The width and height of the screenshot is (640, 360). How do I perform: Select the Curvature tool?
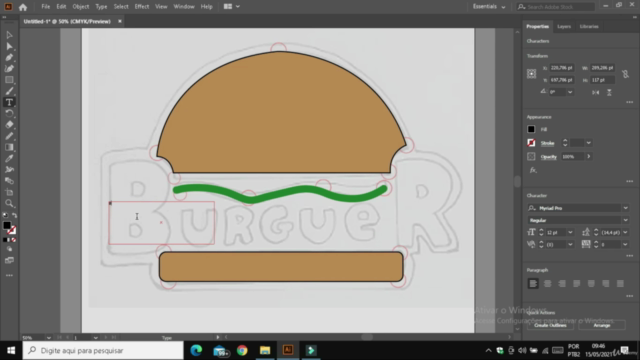(9, 69)
